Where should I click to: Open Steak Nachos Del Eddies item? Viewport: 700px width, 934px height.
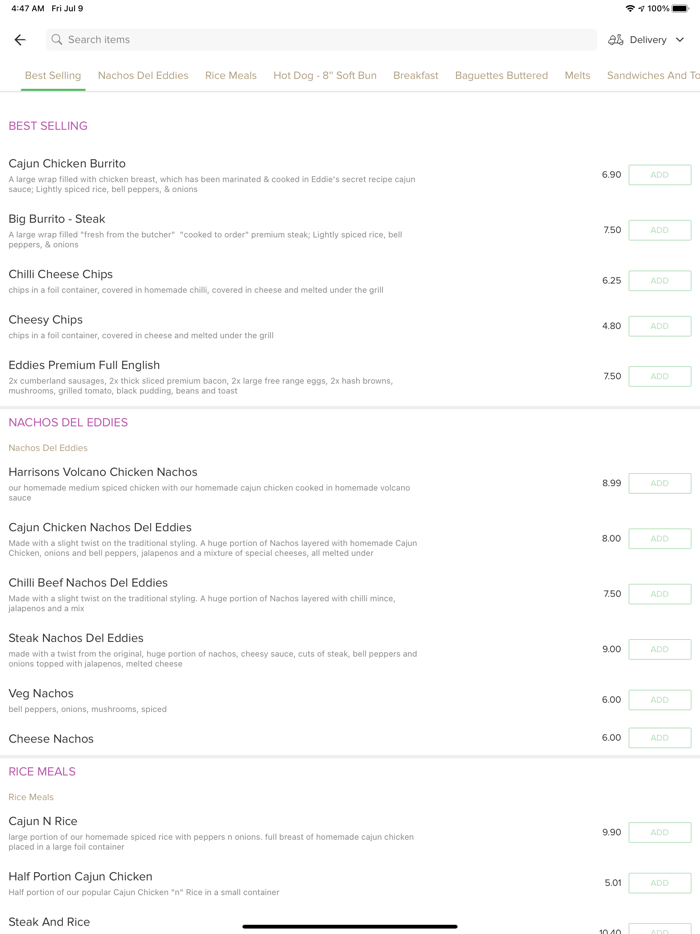76,638
